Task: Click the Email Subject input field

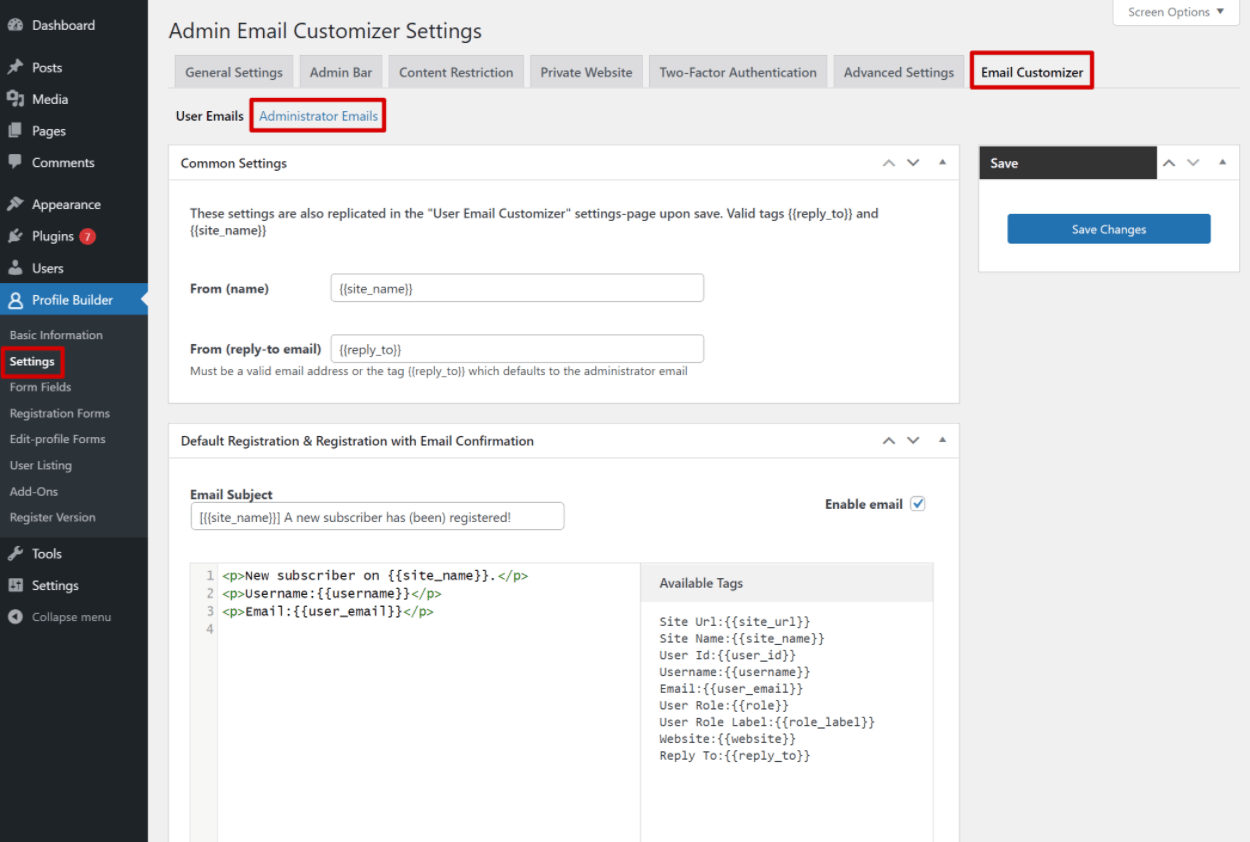Action: tap(377, 516)
